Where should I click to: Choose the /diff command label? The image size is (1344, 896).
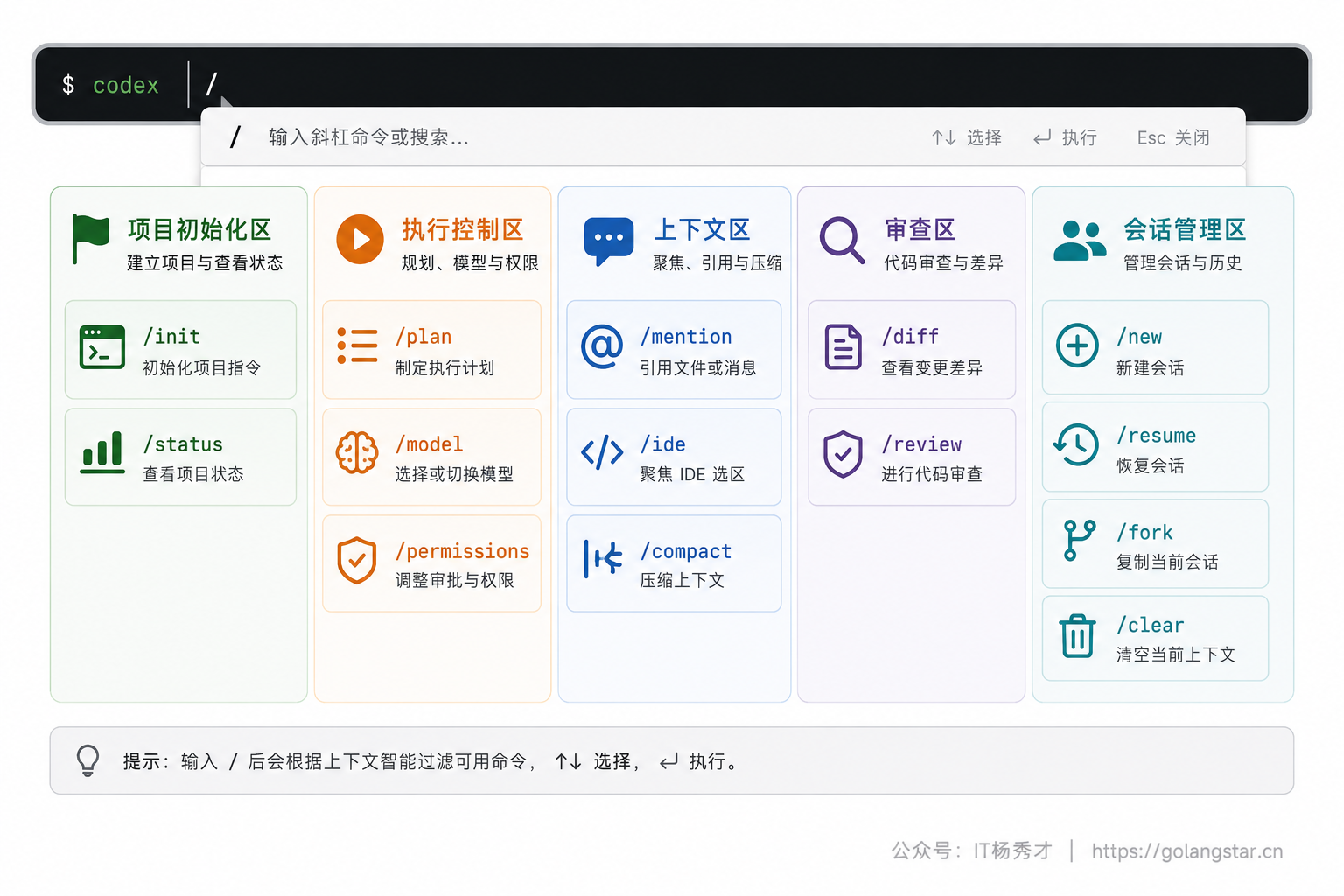910,337
